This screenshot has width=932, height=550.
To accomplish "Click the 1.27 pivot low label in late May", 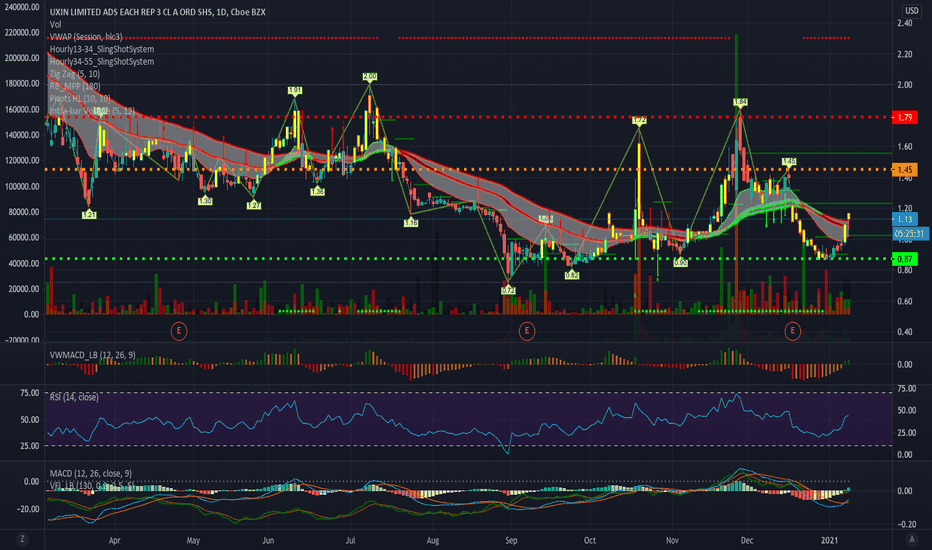I will point(254,205).
